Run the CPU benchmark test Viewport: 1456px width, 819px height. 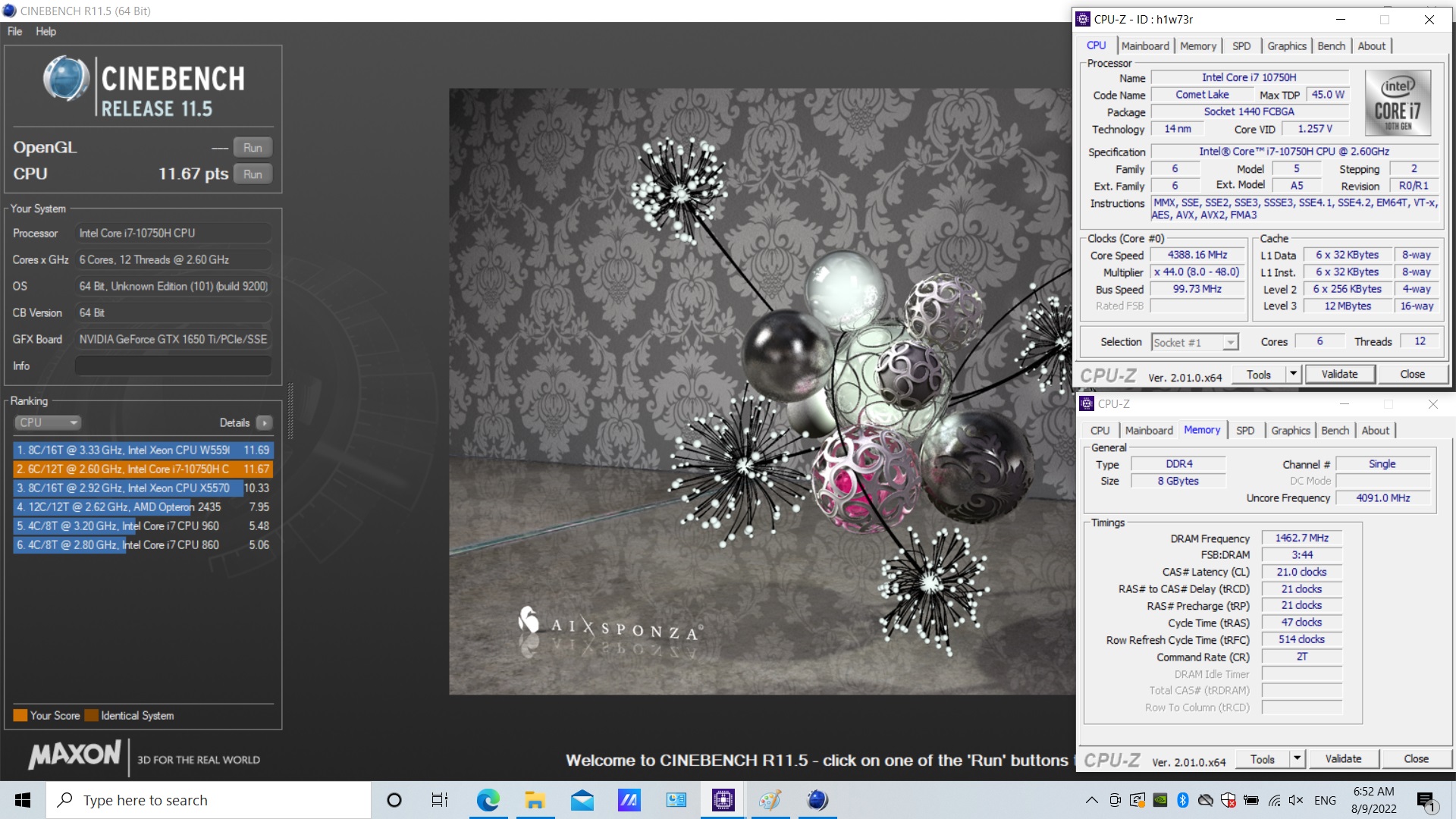pos(253,174)
